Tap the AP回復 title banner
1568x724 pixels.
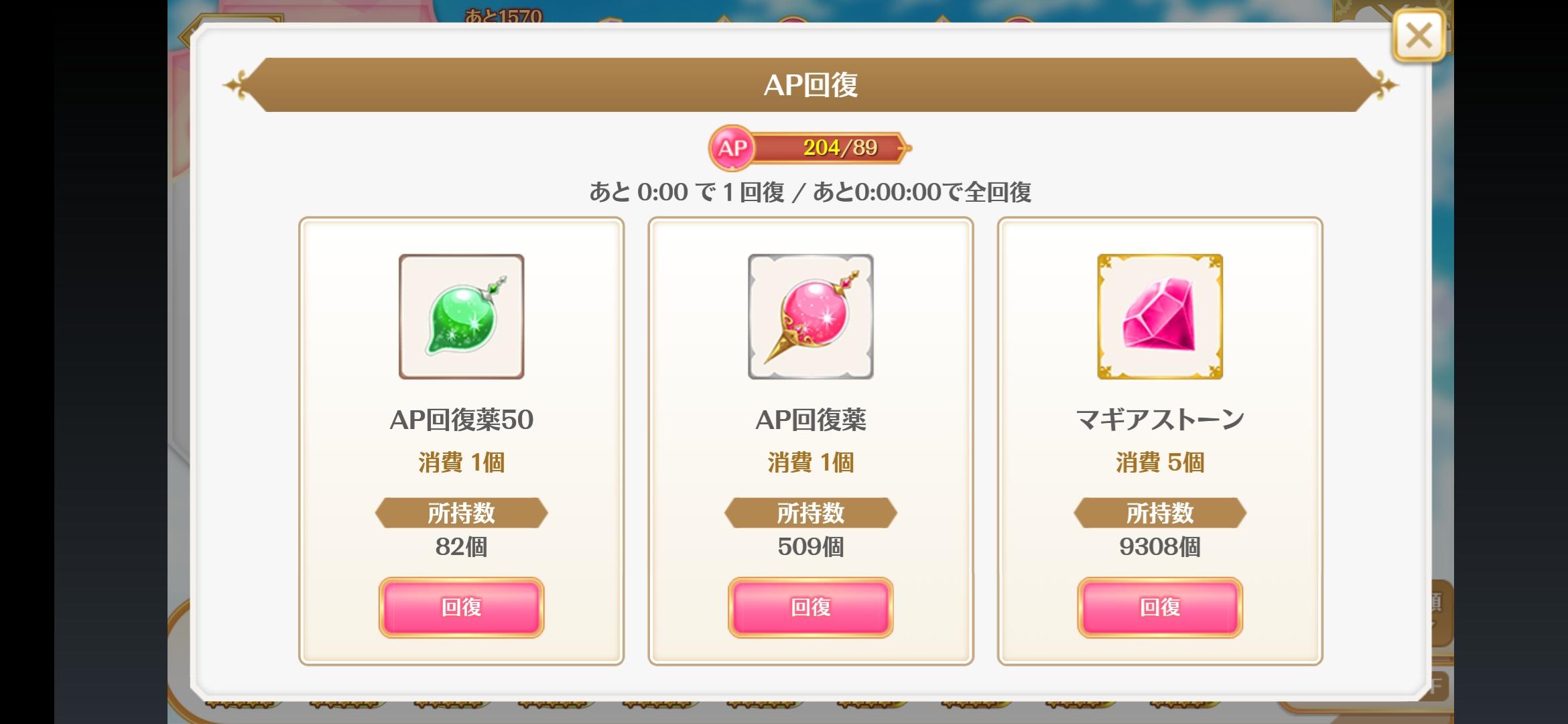pos(811,85)
